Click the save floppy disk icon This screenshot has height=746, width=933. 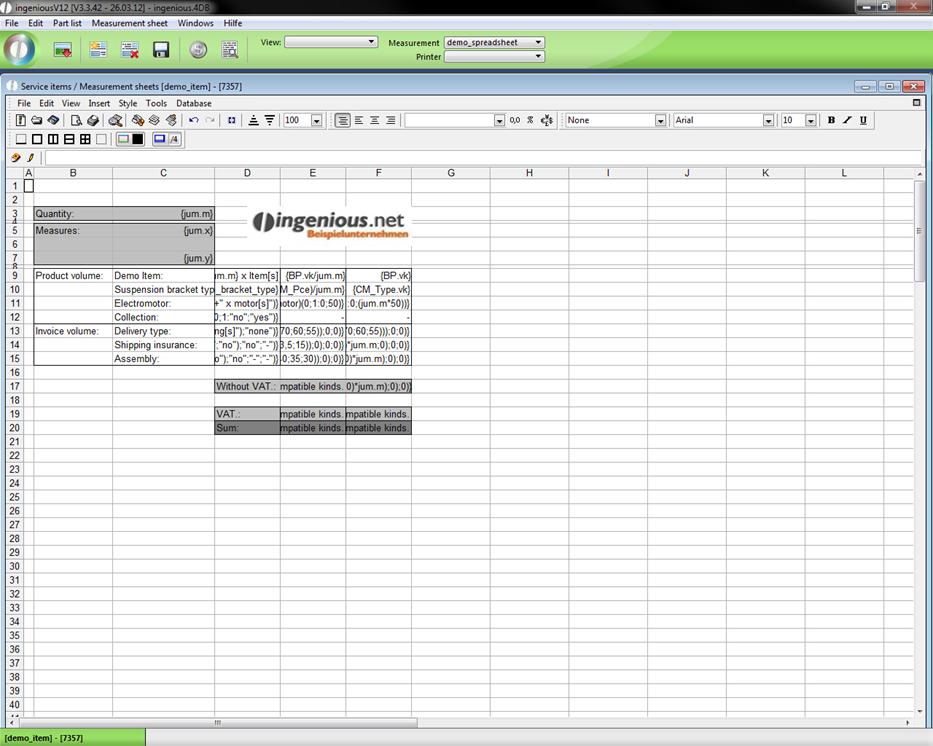[x=161, y=49]
